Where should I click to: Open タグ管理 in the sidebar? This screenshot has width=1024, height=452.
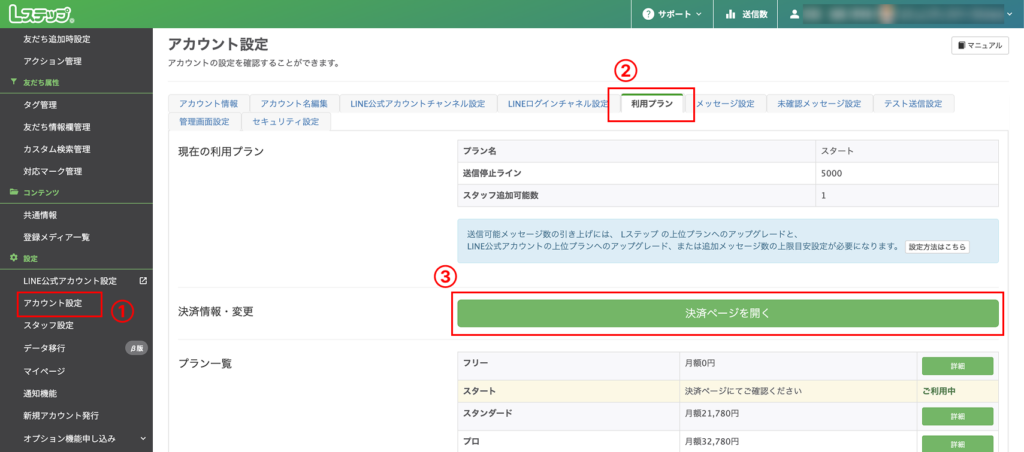pyautogui.click(x=40, y=105)
